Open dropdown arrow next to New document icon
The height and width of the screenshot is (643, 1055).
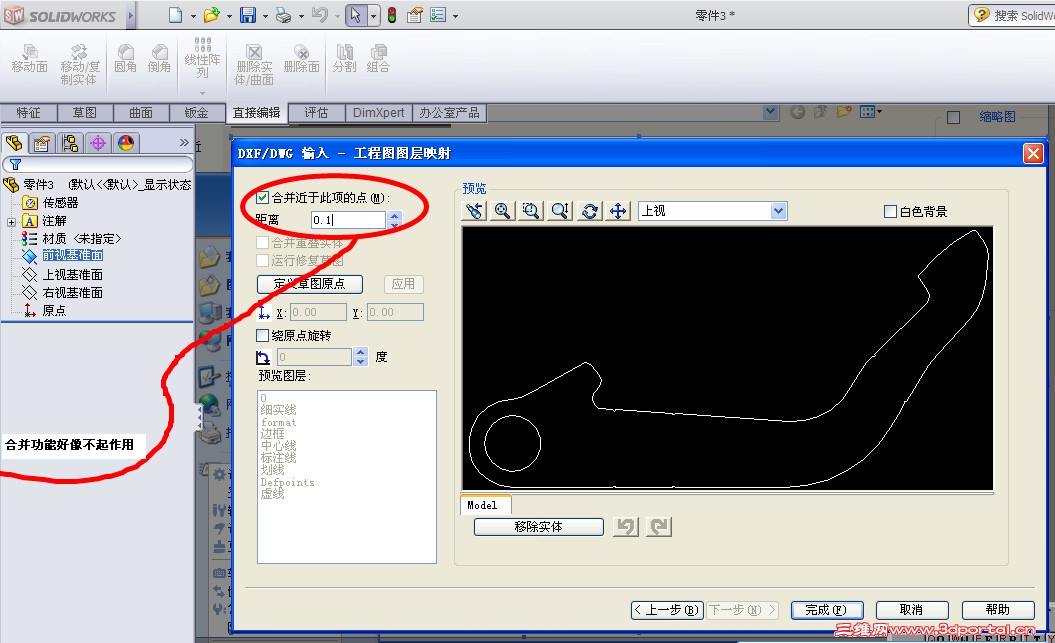(193, 16)
